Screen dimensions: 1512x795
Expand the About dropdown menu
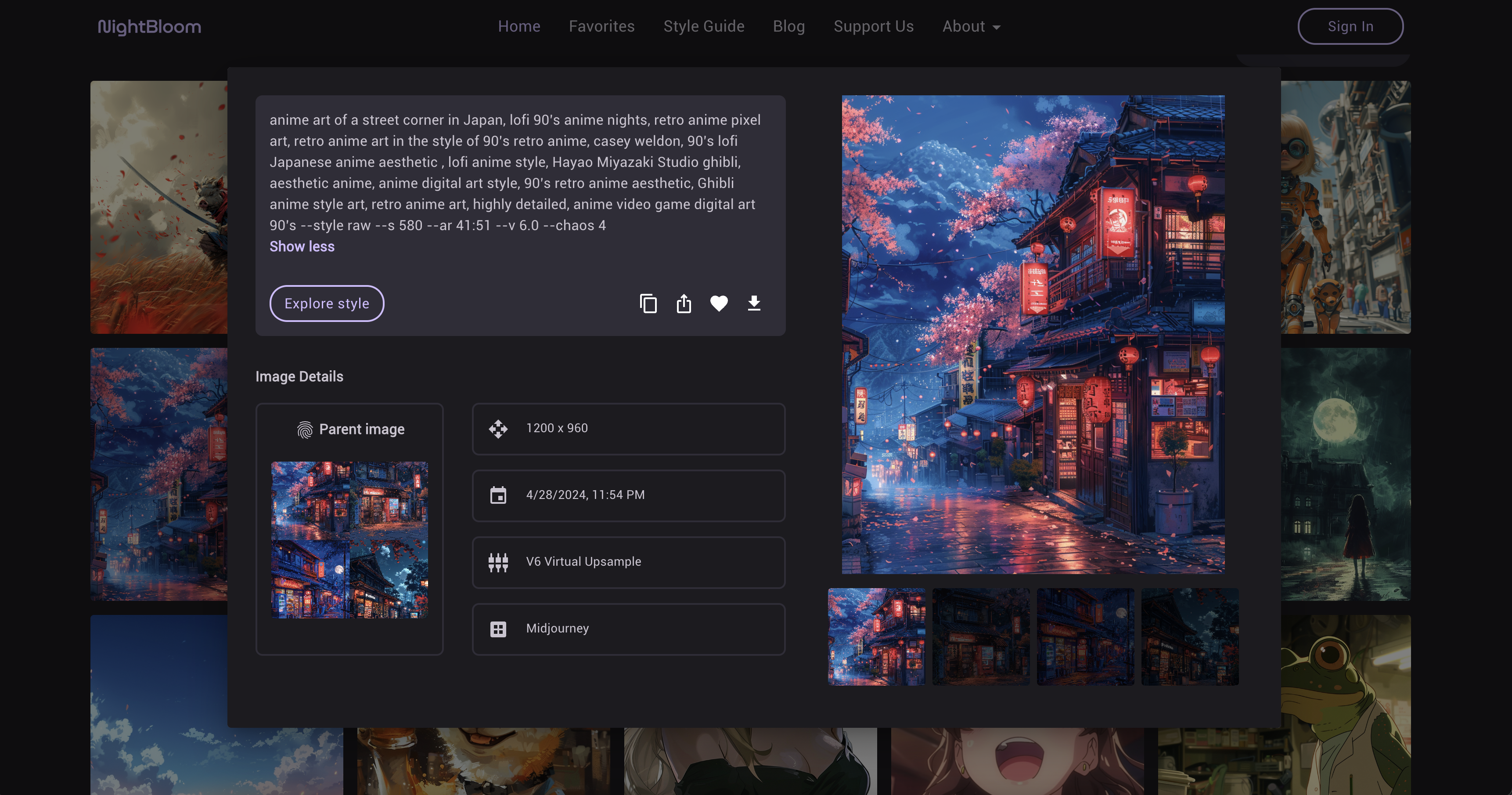(x=972, y=26)
